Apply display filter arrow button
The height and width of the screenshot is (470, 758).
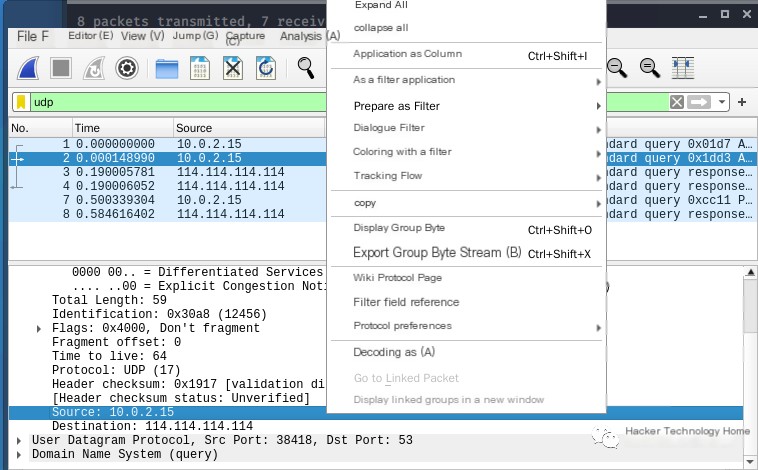point(699,102)
